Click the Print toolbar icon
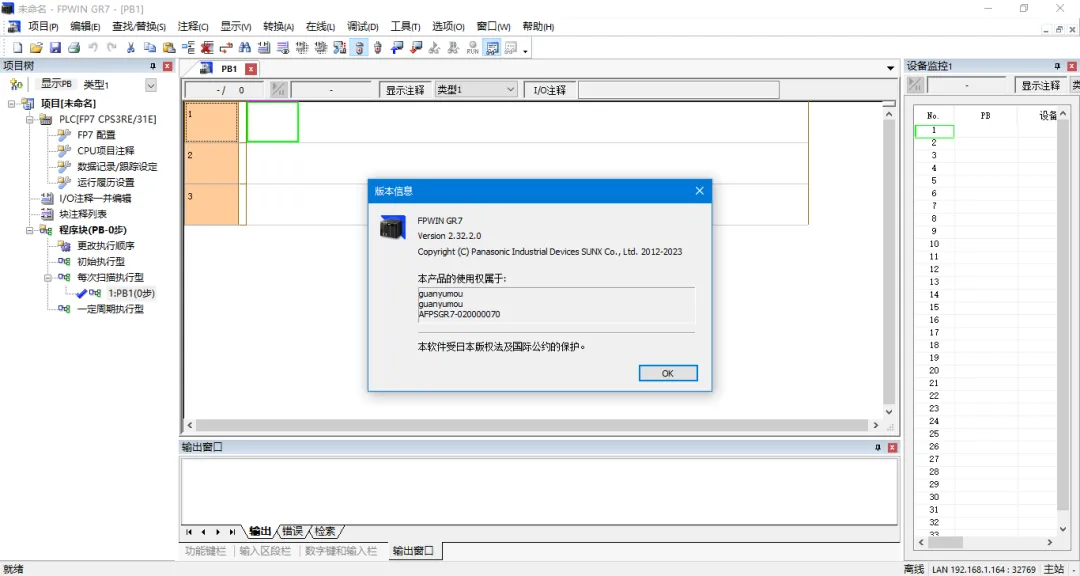Image resolution: width=1080 pixels, height=576 pixels. pyautogui.click(x=74, y=48)
